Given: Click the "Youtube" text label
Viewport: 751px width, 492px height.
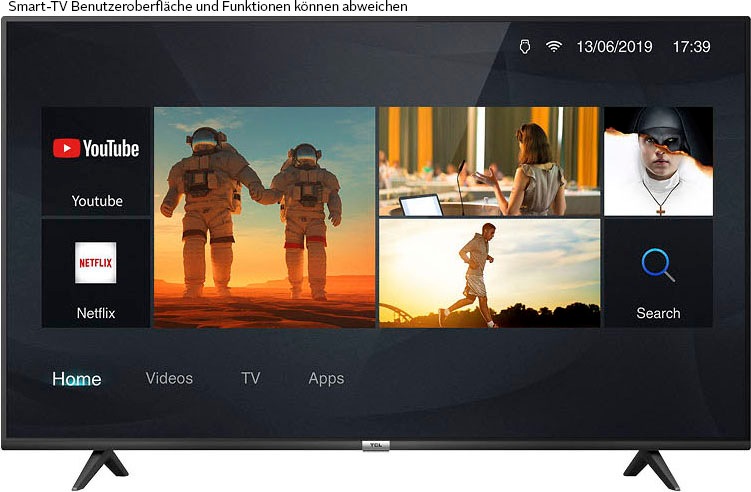Looking at the screenshot, I should click(x=97, y=201).
